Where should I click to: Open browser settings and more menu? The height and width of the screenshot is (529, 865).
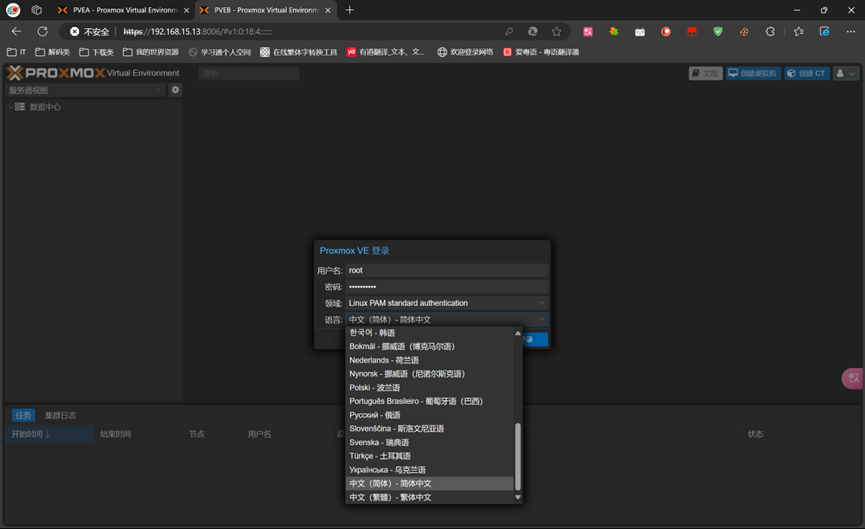tap(851, 31)
